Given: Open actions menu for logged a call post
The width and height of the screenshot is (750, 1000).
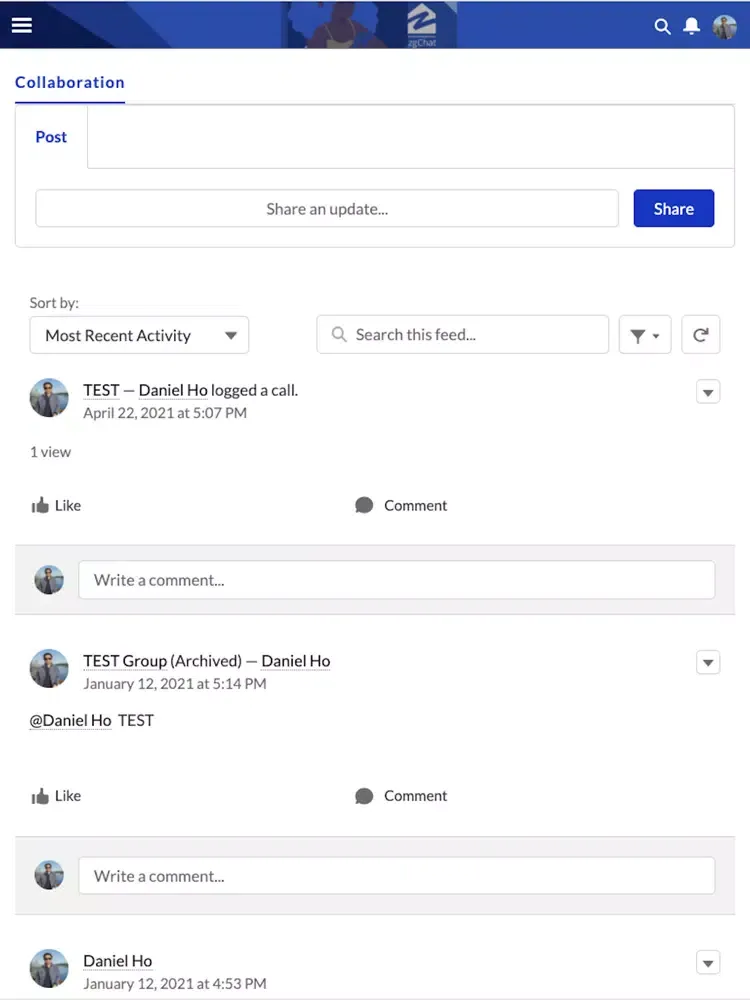Looking at the screenshot, I should point(707,393).
